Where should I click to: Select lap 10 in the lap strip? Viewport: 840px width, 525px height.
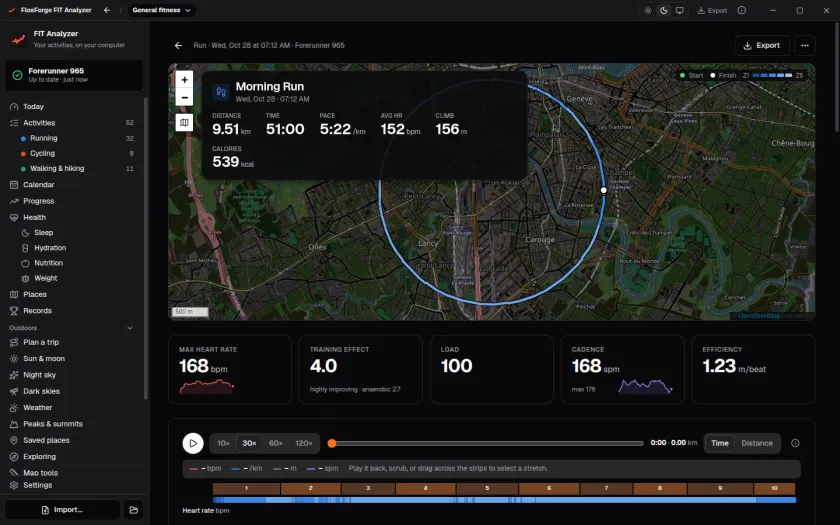[x=774, y=489]
